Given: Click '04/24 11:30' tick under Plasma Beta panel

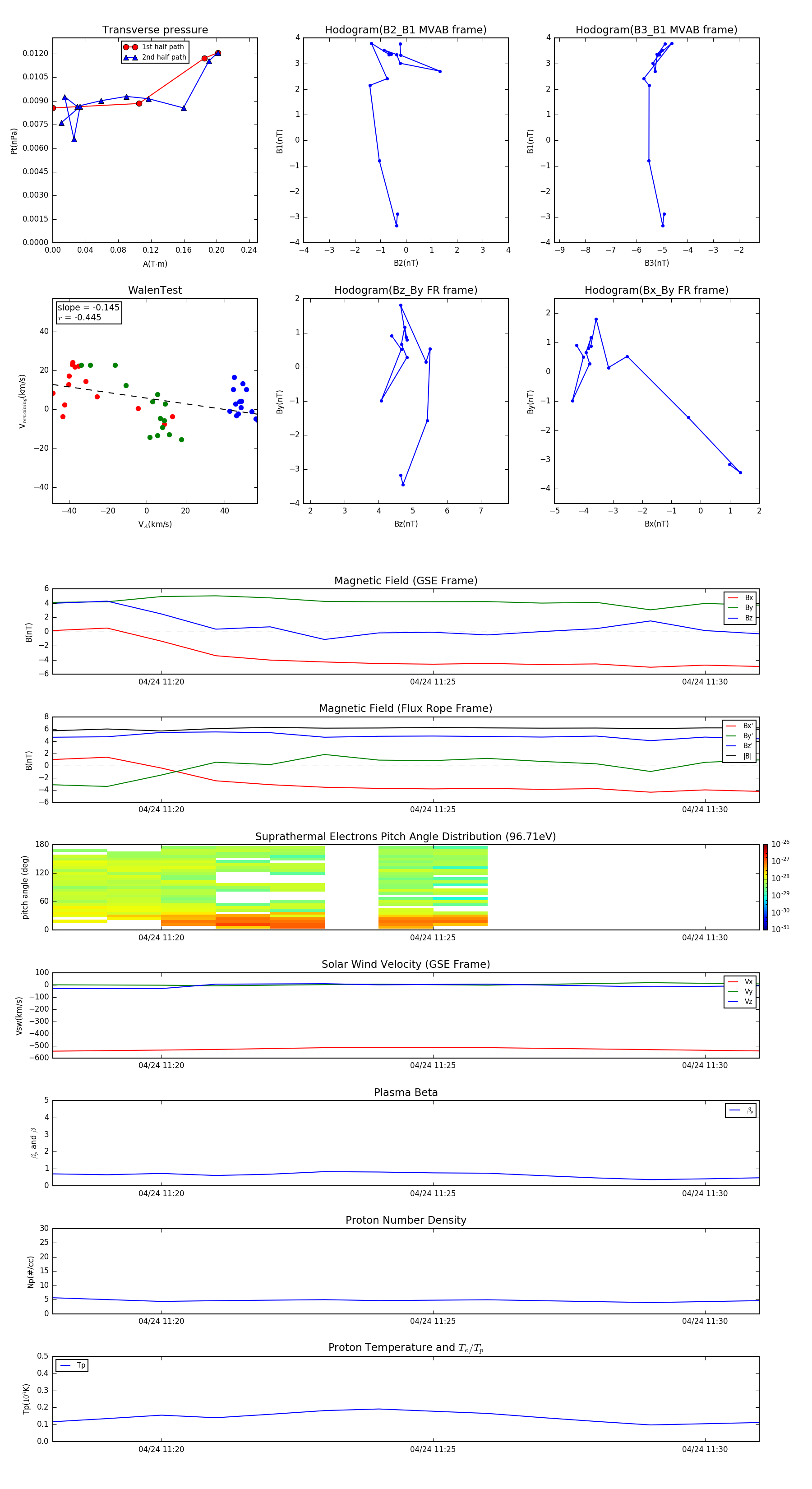Looking at the screenshot, I should (x=705, y=1193).
